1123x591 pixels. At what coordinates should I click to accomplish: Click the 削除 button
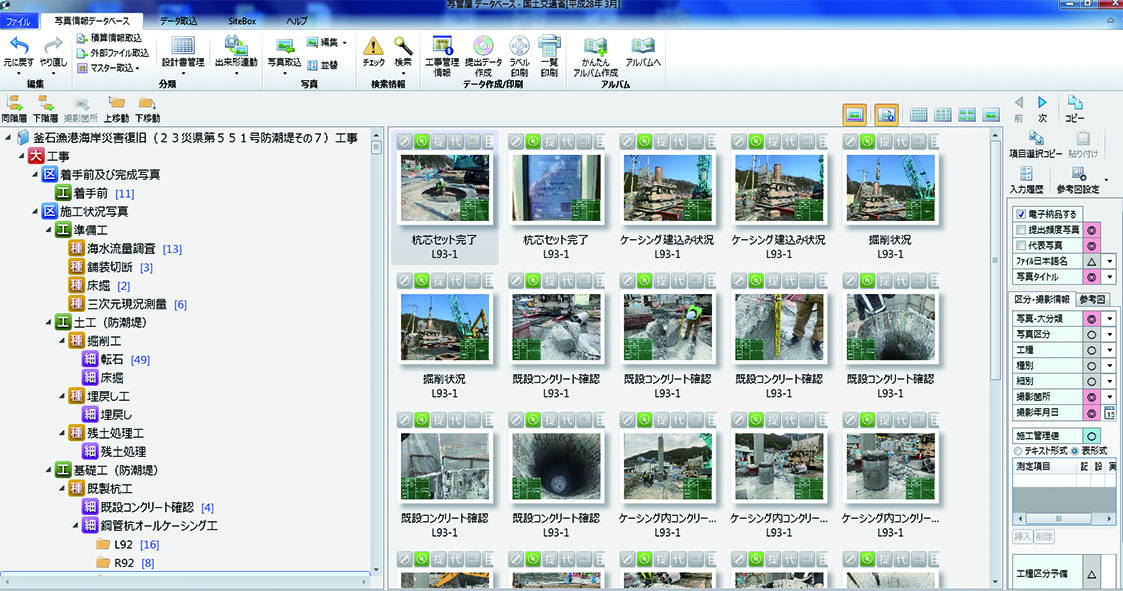1044,537
